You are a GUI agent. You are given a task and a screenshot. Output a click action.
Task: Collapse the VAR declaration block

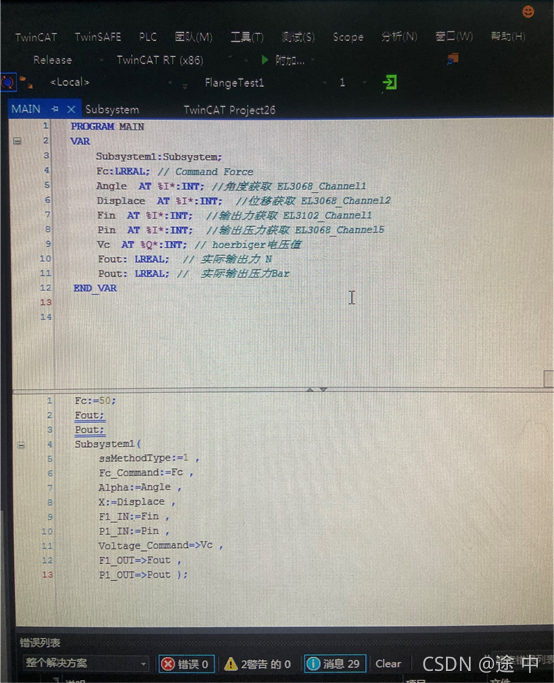coord(17,141)
